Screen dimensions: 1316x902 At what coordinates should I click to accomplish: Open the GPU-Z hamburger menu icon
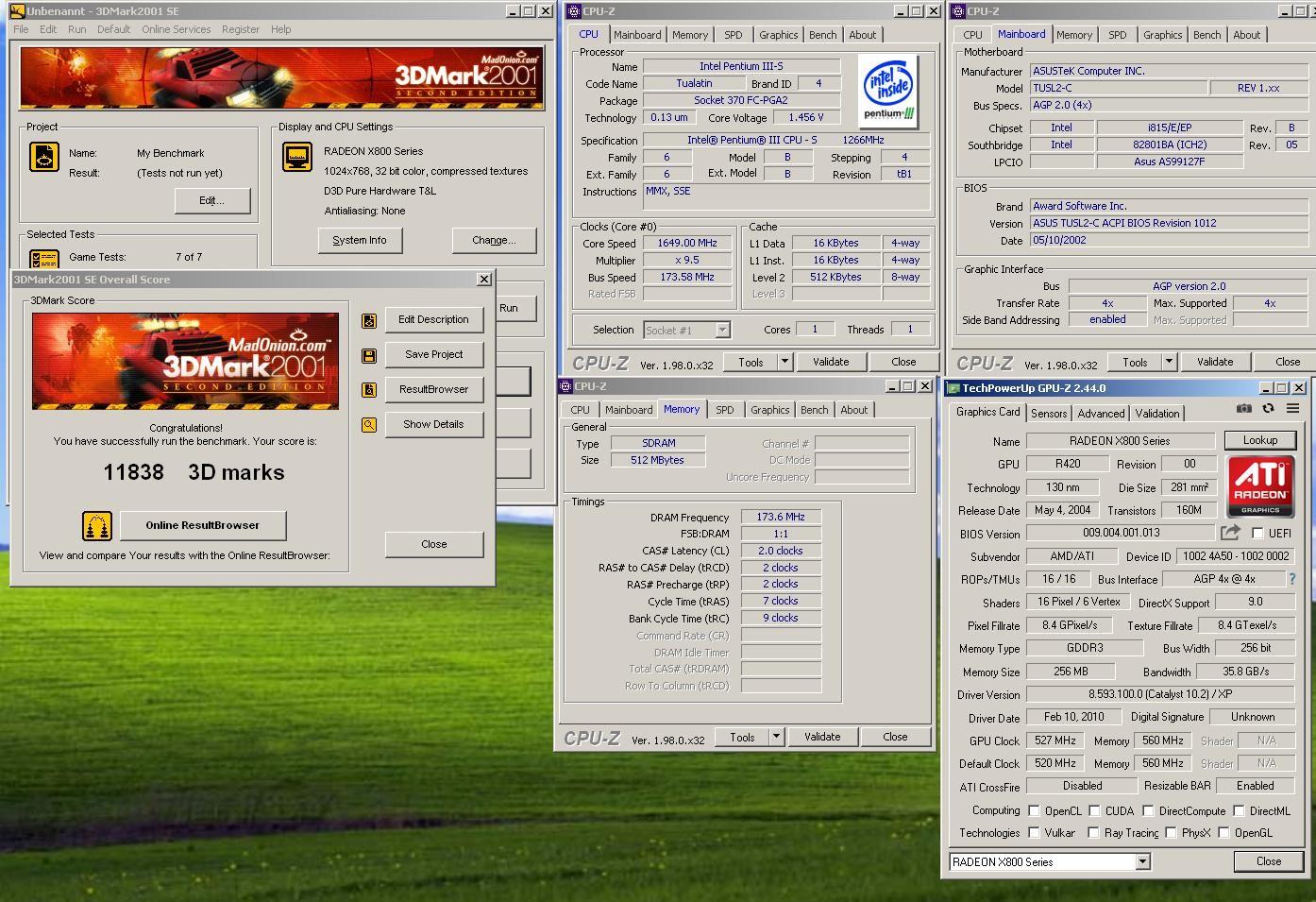click(1292, 408)
